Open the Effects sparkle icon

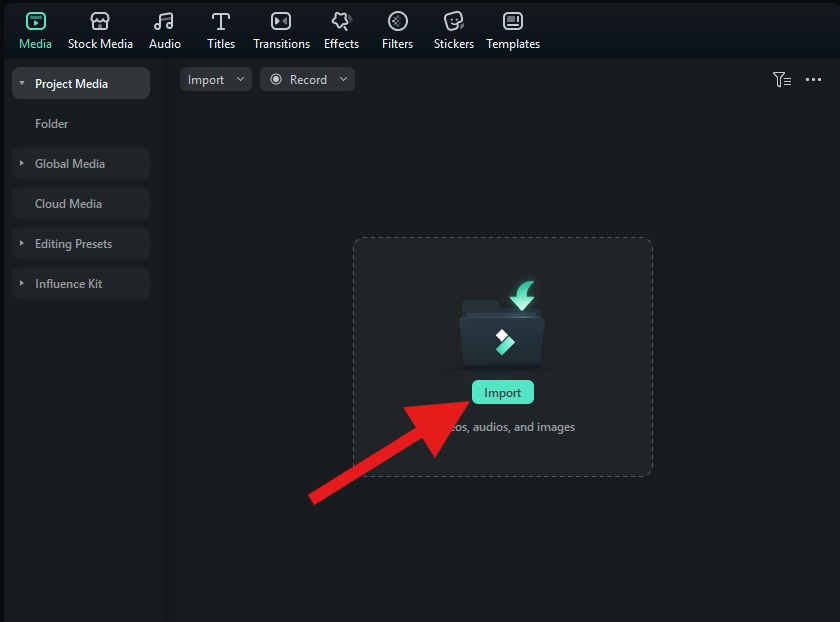point(341,21)
